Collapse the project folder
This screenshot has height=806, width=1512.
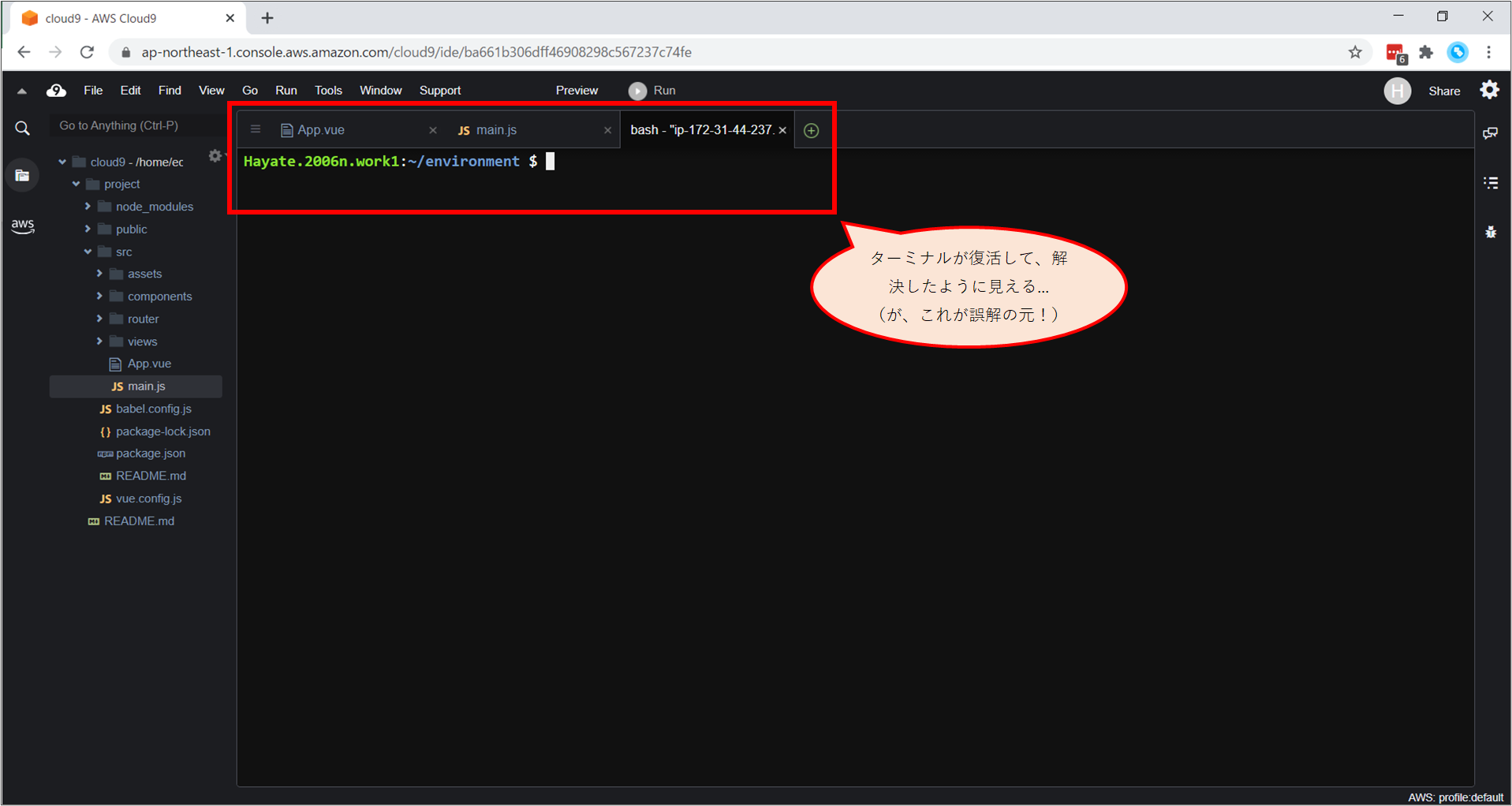click(x=76, y=184)
